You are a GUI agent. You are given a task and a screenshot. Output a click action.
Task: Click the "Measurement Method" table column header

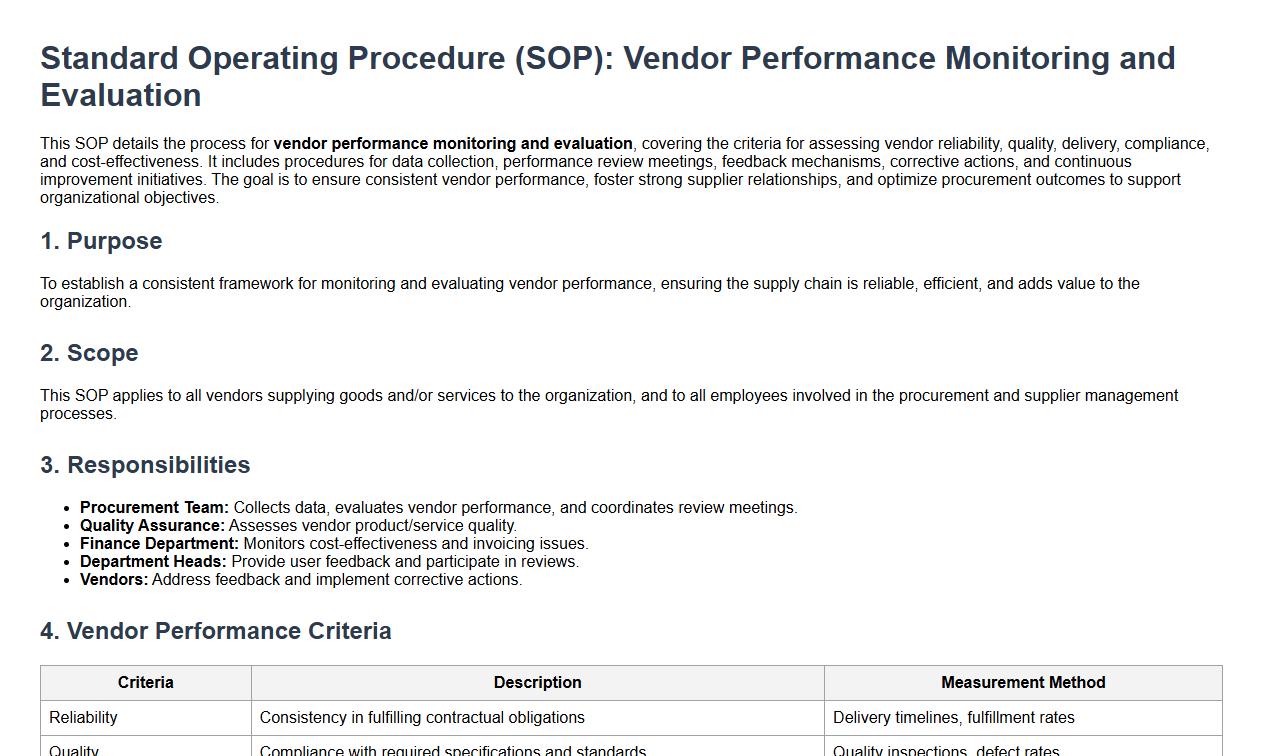pos(1023,683)
